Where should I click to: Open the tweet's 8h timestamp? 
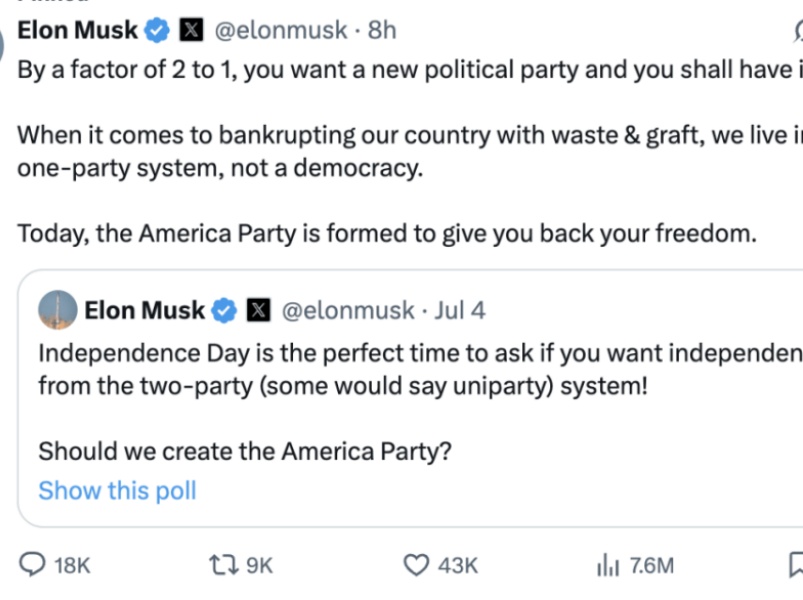pos(382,31)
